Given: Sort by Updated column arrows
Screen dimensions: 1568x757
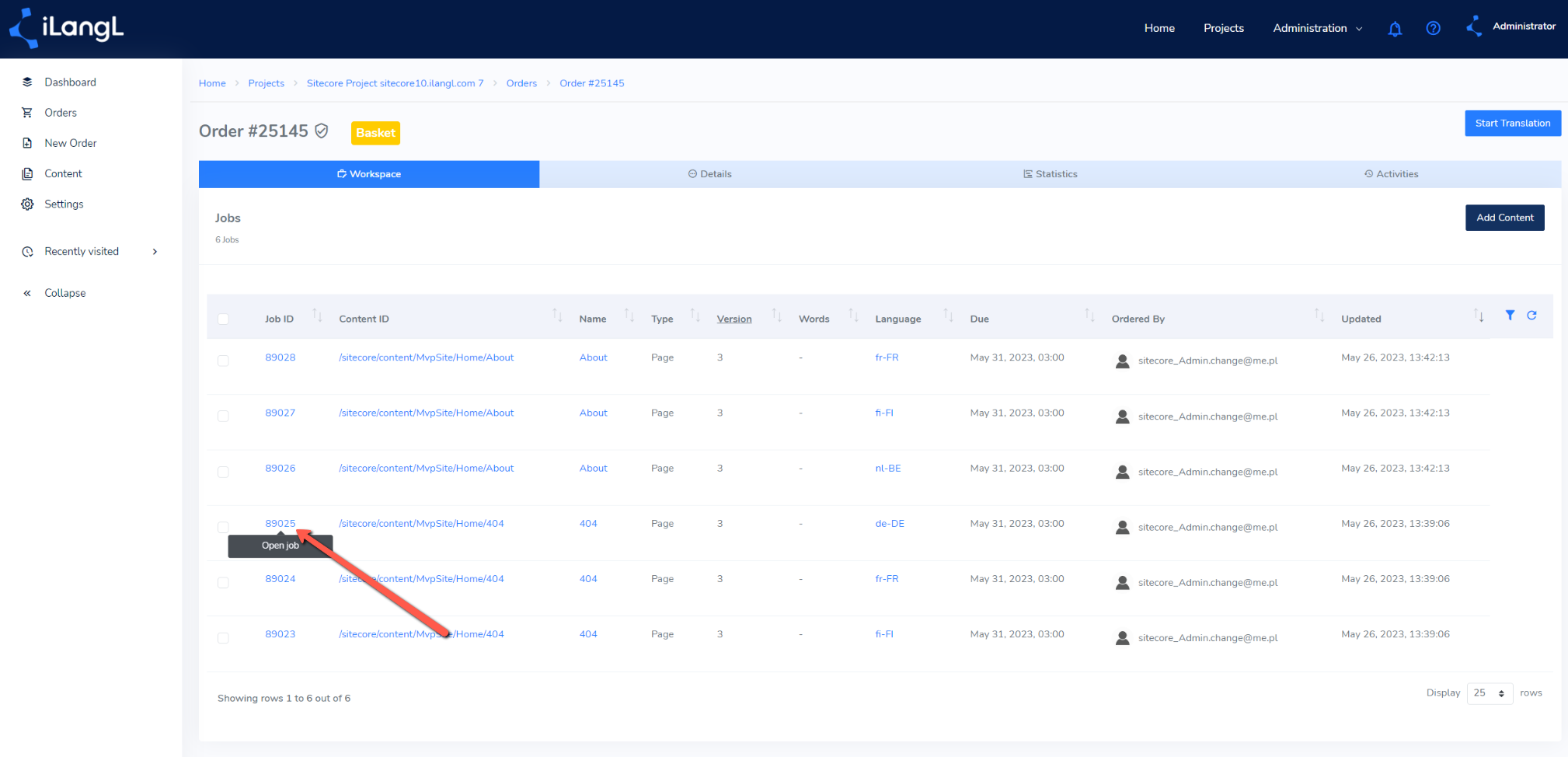Looking at the screenshot, I should (1479, 315).
